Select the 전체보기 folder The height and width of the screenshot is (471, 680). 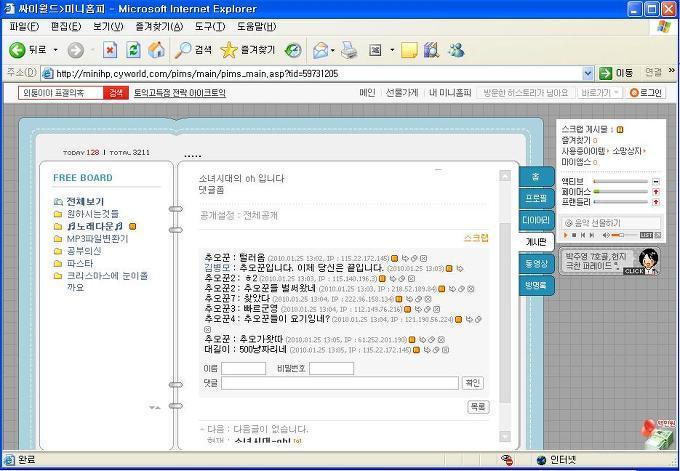click(x=79, y=202)
